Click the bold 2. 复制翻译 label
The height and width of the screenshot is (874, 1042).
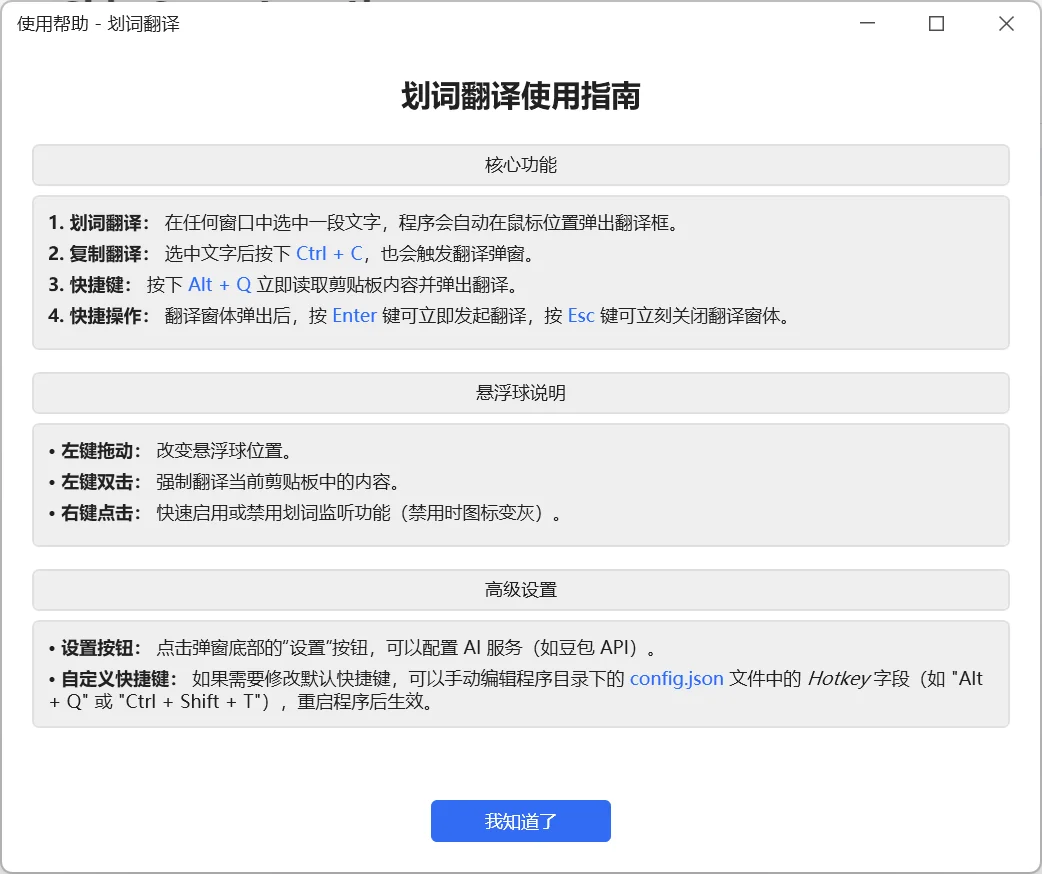[99, 253]
